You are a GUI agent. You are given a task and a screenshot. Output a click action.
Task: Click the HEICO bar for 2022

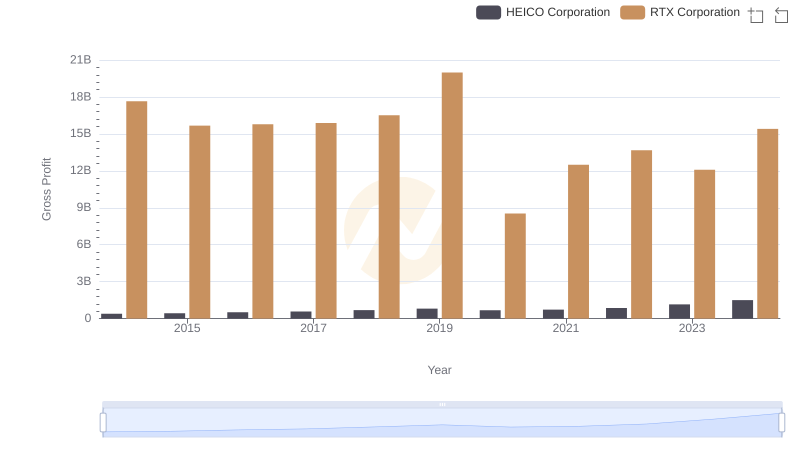[x=616, y=313]
